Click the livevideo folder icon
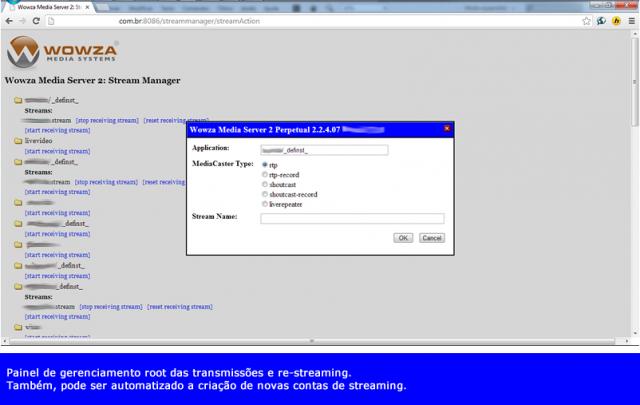This screenshot has width=640, height=405. coord(18,141)
